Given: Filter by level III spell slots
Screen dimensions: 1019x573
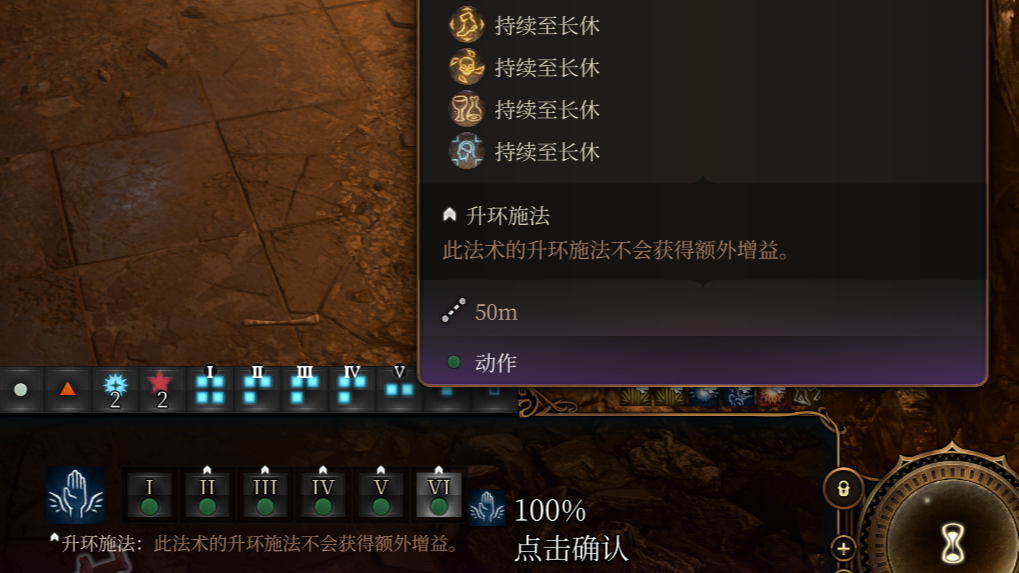Looking at the screenshot, I should click(305, 388).
